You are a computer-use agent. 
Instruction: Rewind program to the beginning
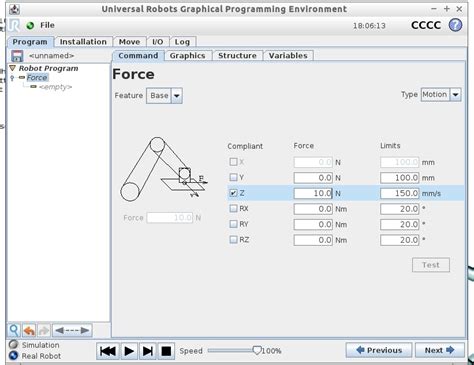click(x=108, y=351)
